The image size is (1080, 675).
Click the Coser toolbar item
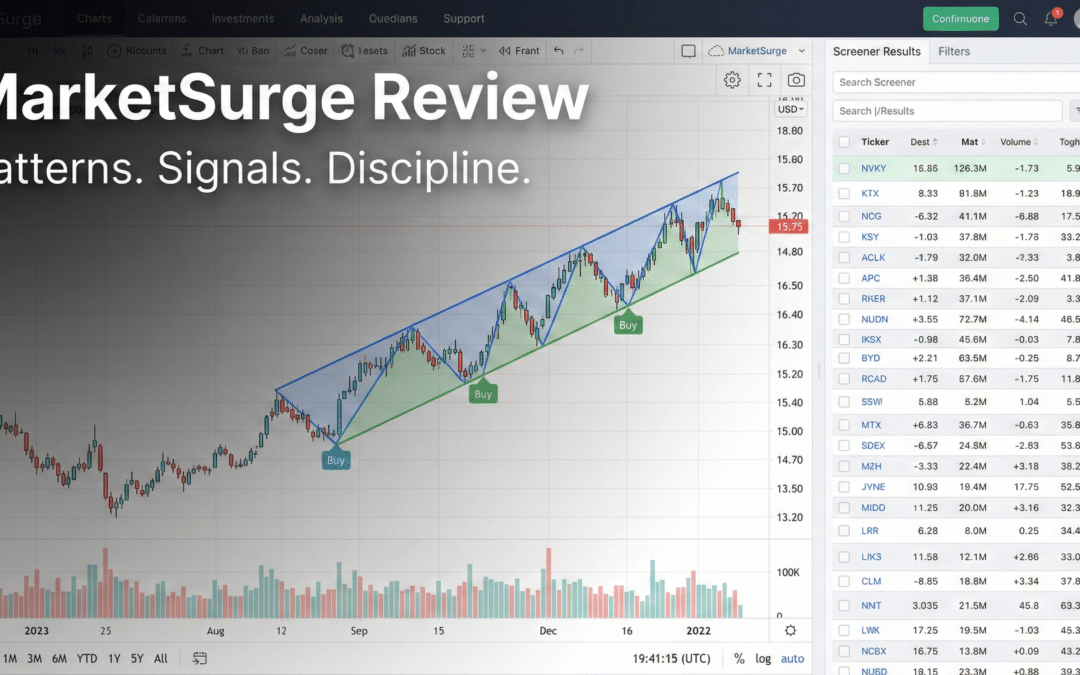(x=306, y=51)
